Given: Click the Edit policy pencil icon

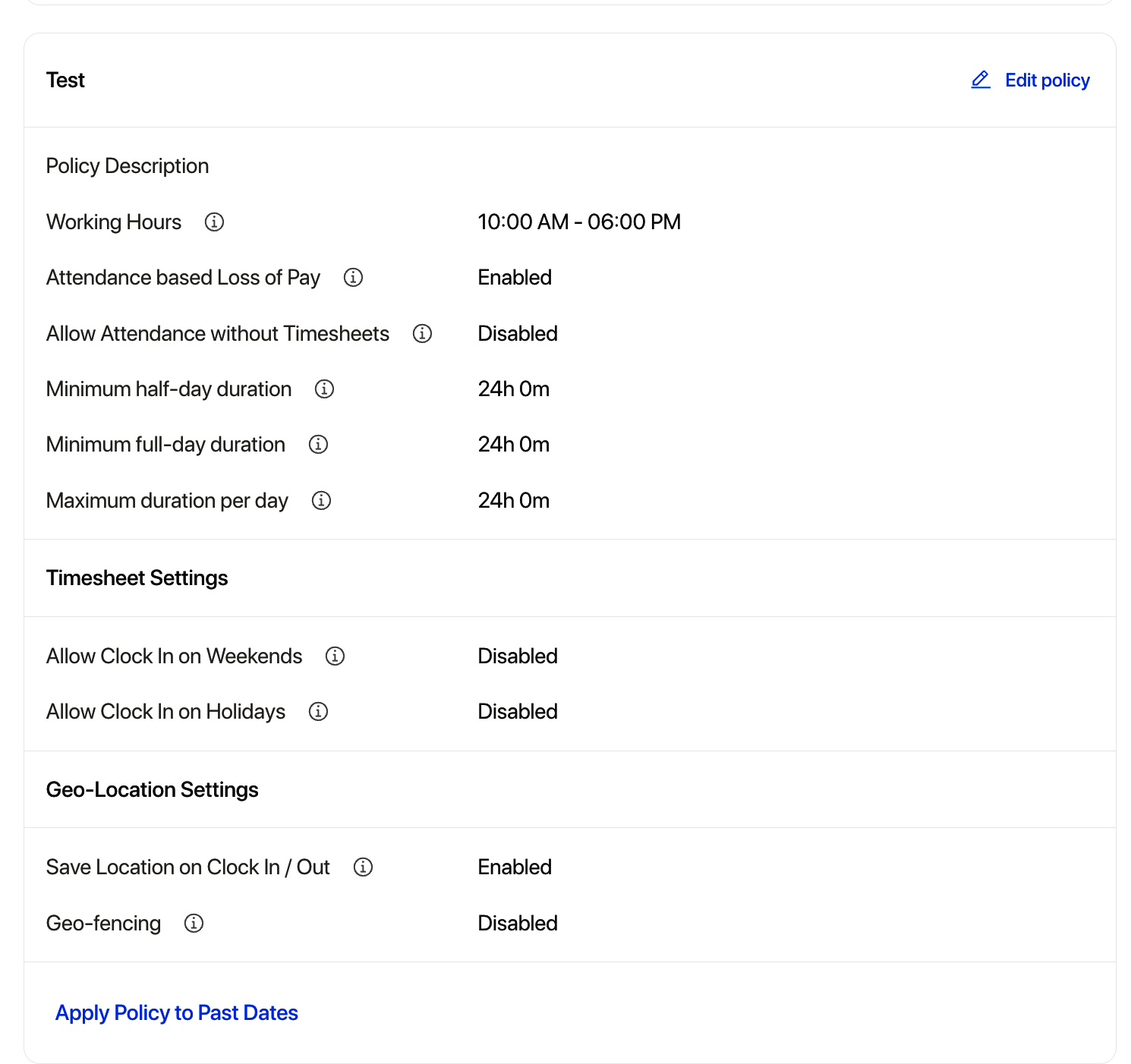Looking at the screenshot, I should point(981,80).
